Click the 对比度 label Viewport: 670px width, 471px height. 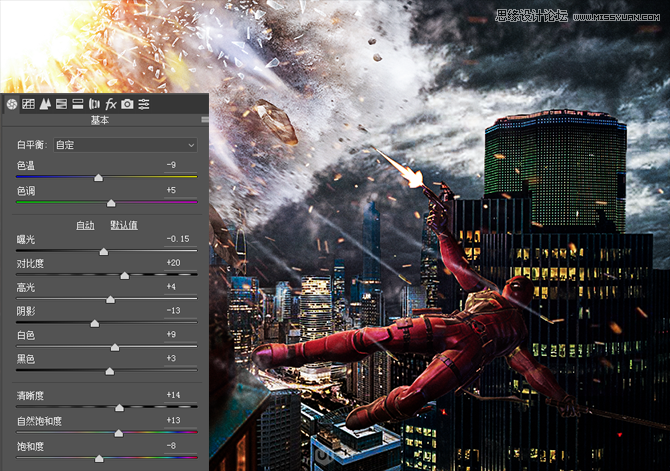pos(30,263)
